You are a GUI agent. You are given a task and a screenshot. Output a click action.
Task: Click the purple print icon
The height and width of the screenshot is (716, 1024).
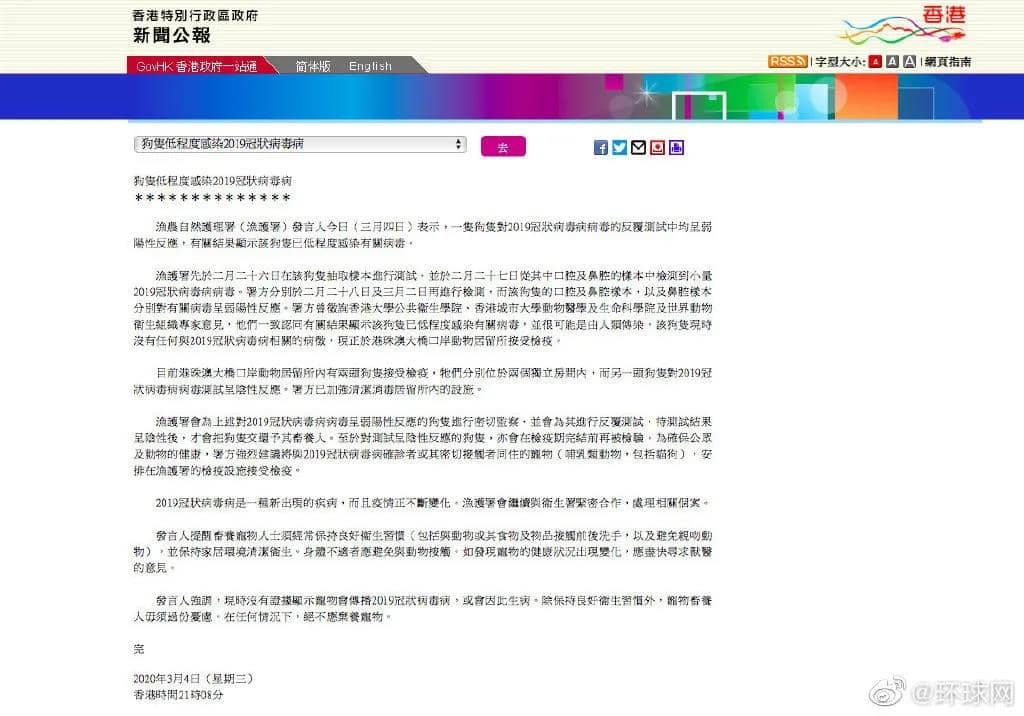pyautogui.click(x=677, y=147)
